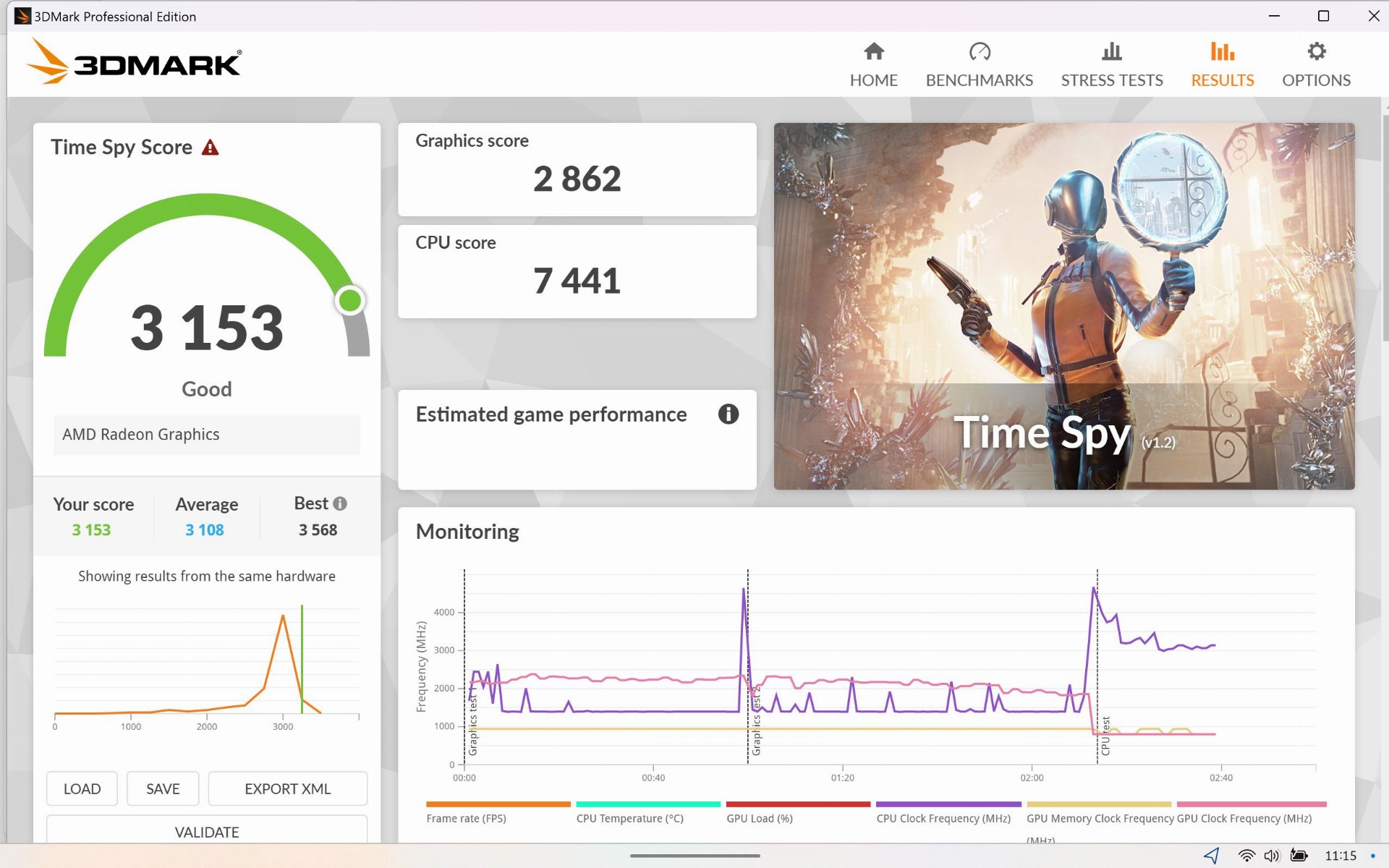This screenshot has height=868, width=1389.
Task: Open Stress Tests section
Action: point(1111,64)
